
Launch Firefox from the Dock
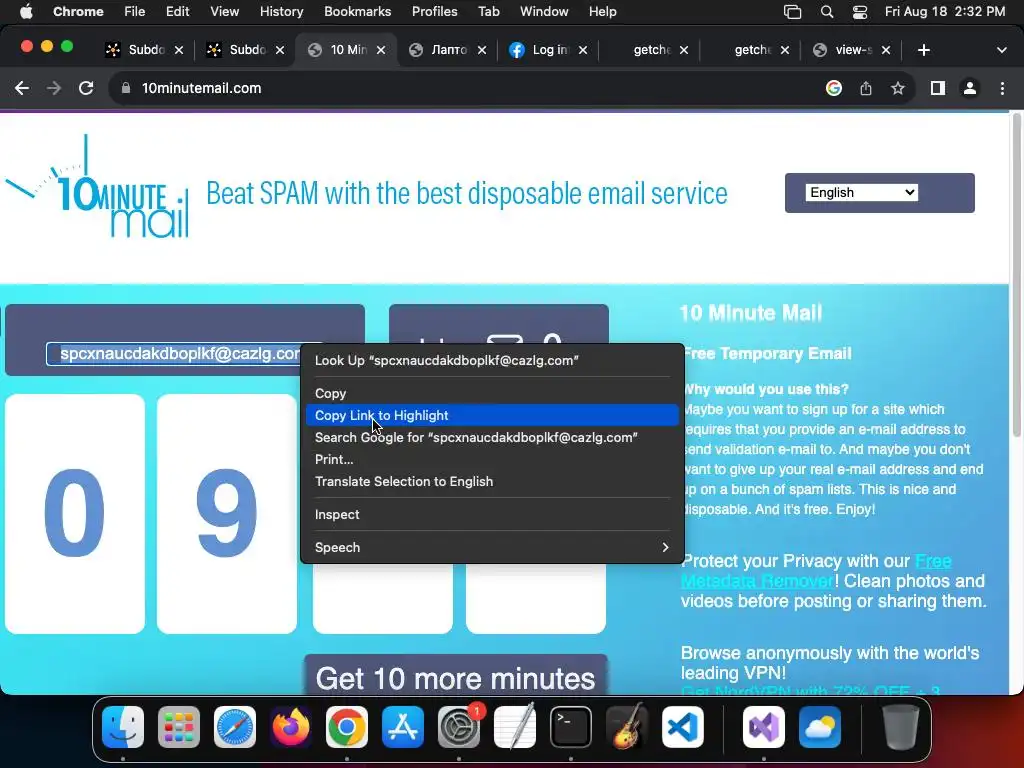291,727
